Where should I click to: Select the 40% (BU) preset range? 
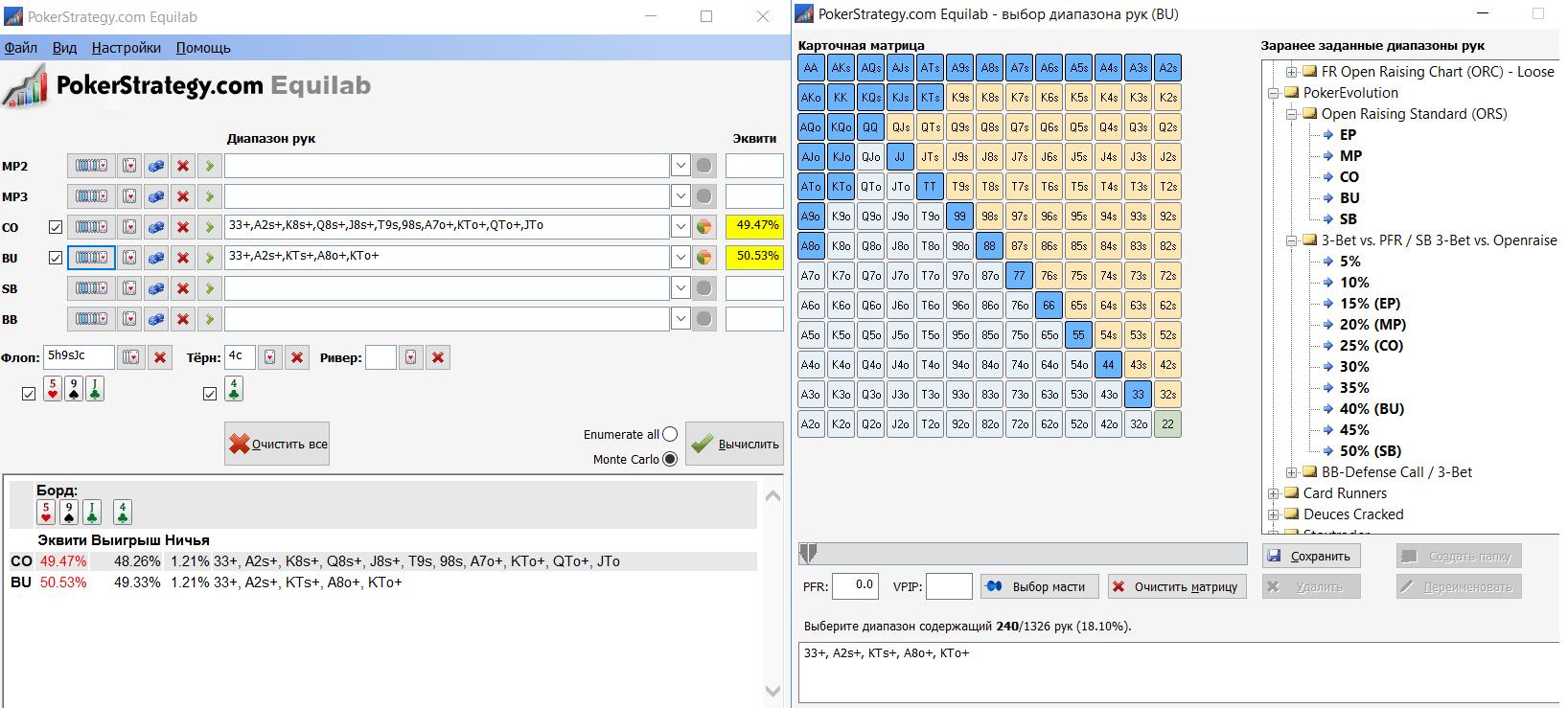[x=1372, y=409]
